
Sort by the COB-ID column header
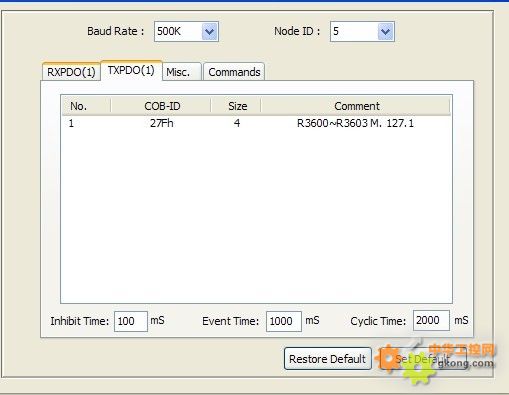[161, 106]
